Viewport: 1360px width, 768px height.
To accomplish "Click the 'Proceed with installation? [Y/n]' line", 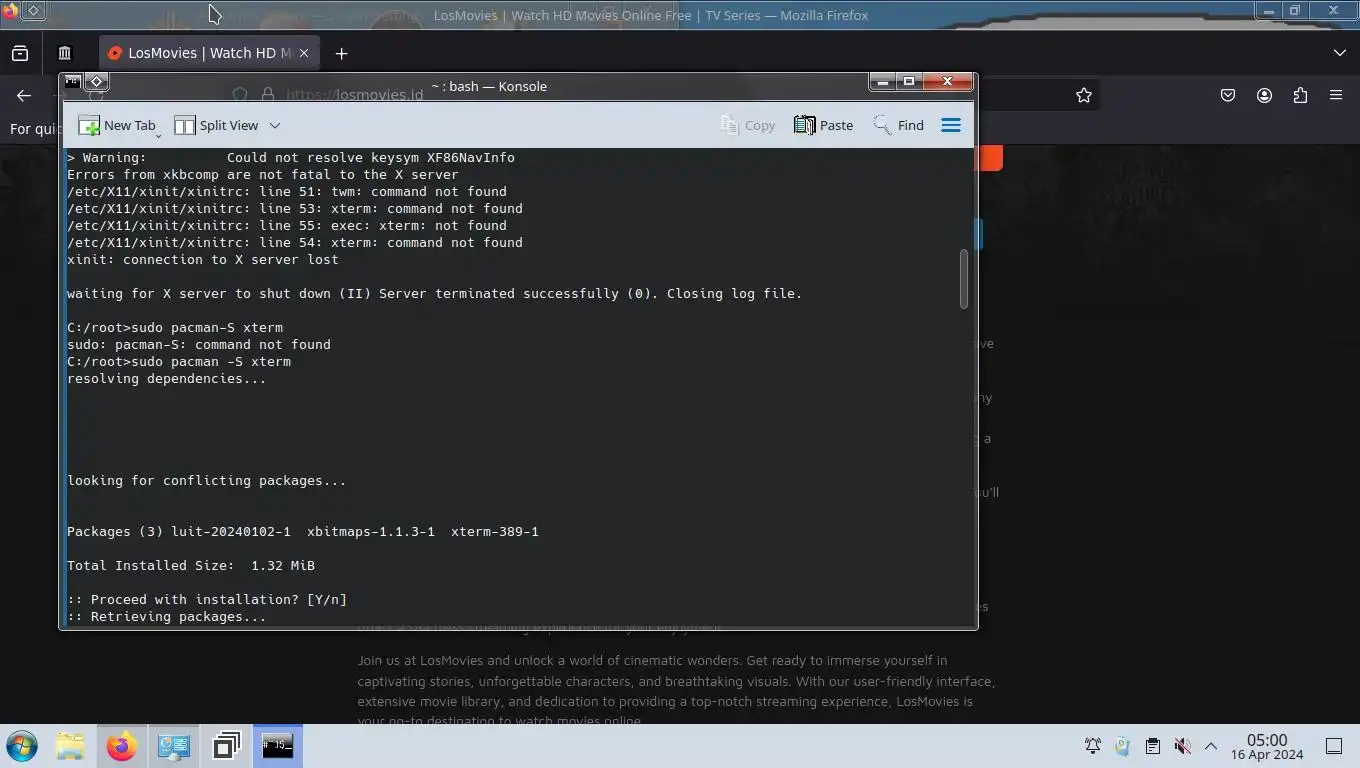I will pyautogui.click(x=207, y=600).
